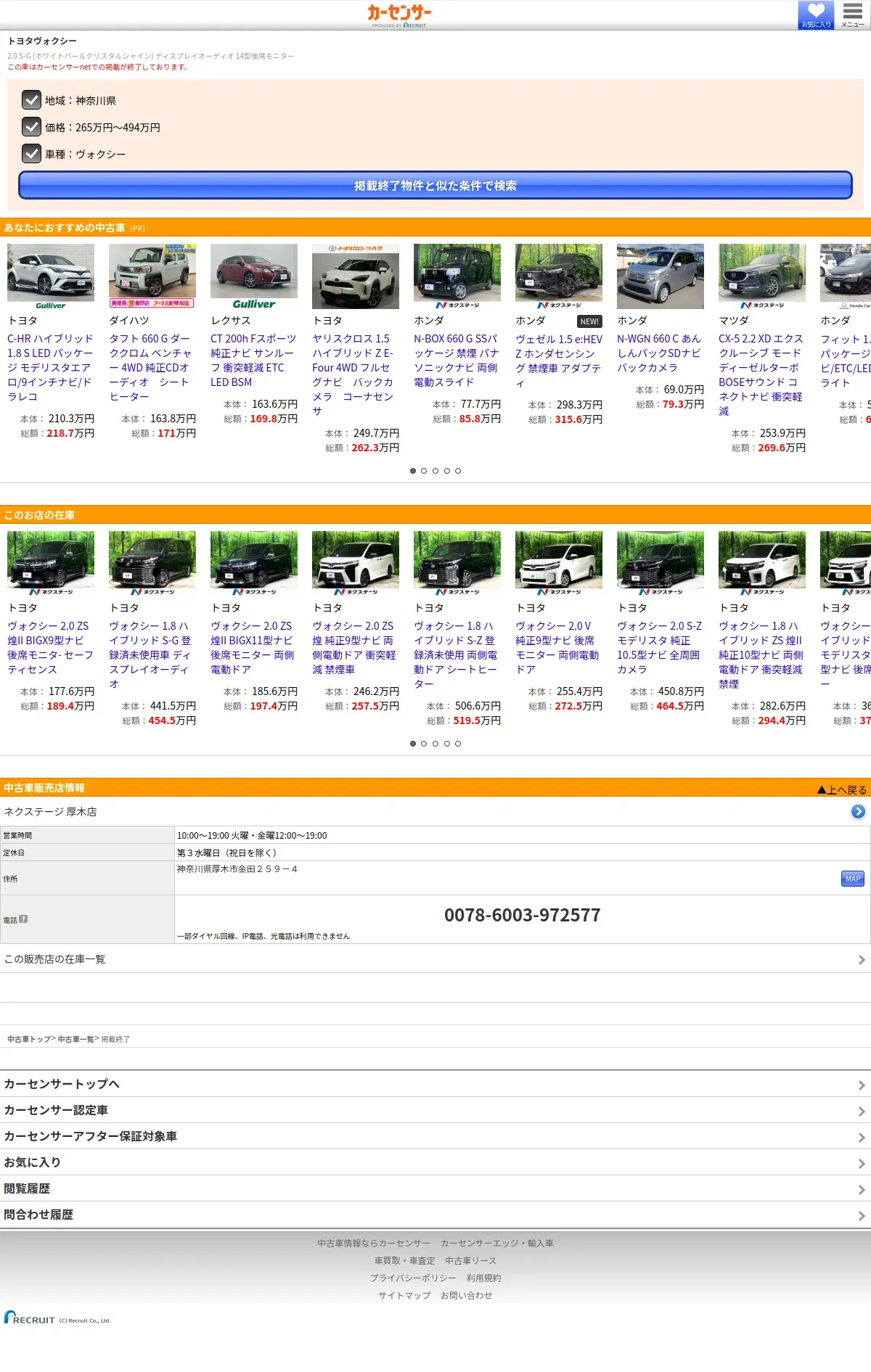Open ヴェゼル 1.5 e:HEV Z listing link
Image resolution: width=871 pixels, height=1372 pixels.
(559, 361)
